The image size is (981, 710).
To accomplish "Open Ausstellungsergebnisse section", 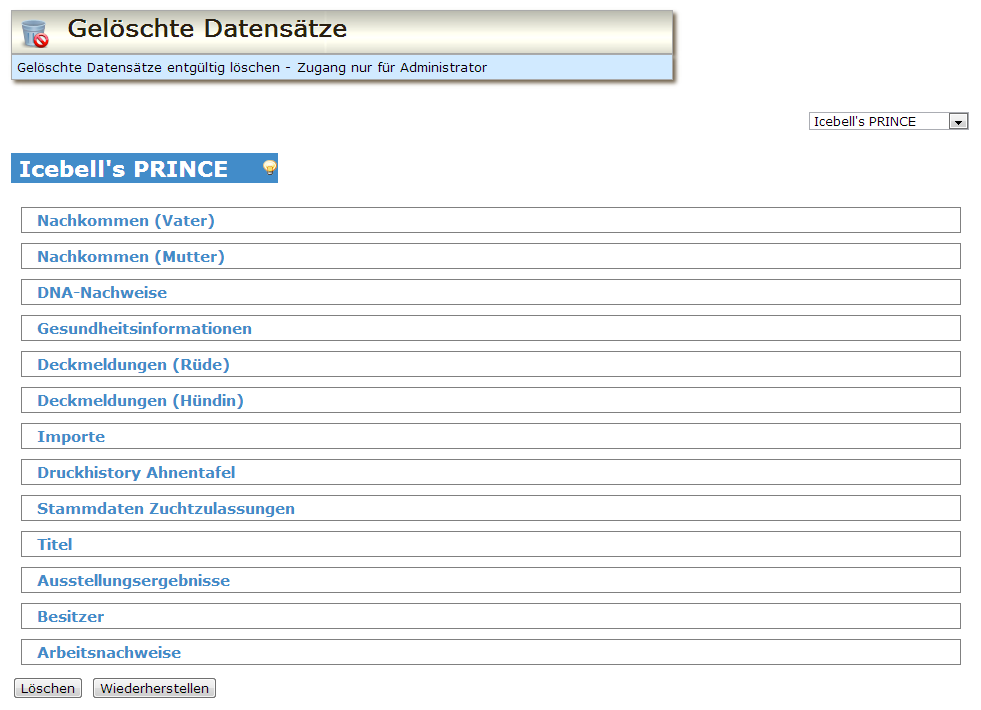I will tap(134, 581).
